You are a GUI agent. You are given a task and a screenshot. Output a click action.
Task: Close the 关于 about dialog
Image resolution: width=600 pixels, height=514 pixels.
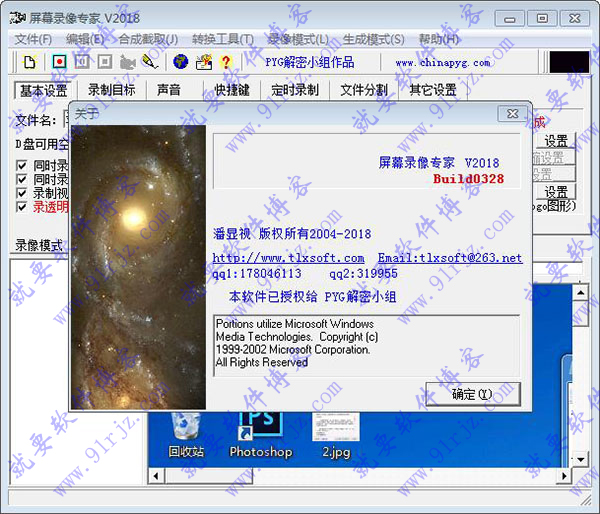coord(512,114)
